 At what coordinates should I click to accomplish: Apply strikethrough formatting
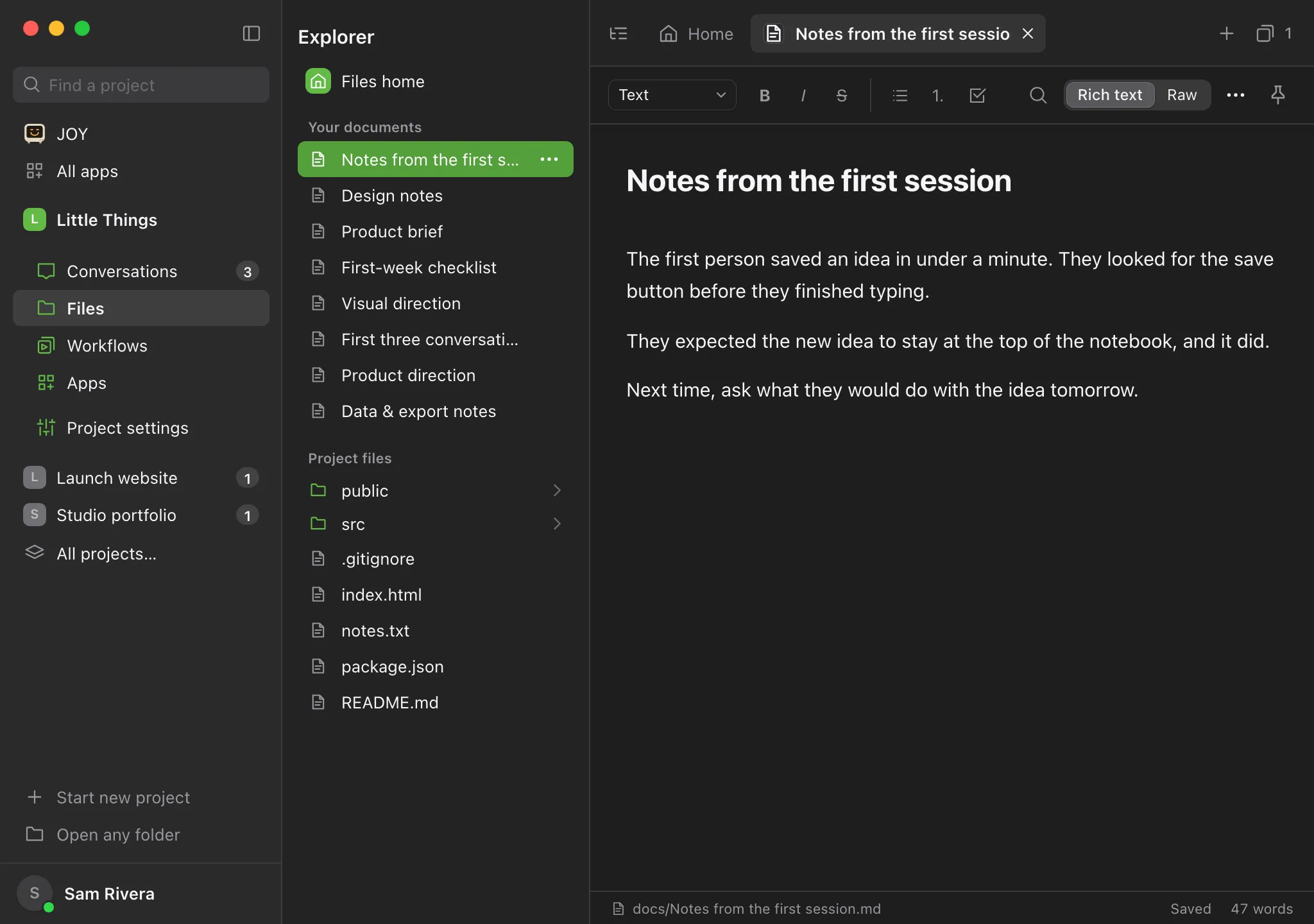click(841, 96)
